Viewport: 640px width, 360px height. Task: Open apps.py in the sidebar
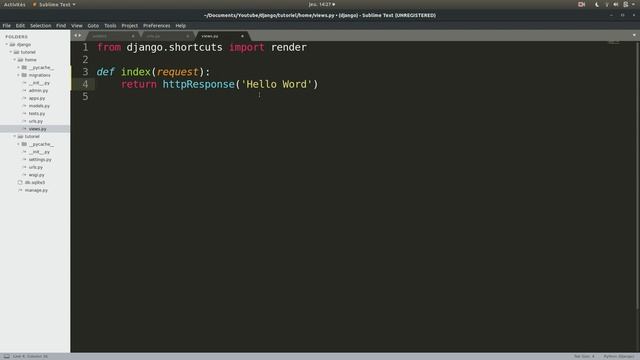[37, 98]
